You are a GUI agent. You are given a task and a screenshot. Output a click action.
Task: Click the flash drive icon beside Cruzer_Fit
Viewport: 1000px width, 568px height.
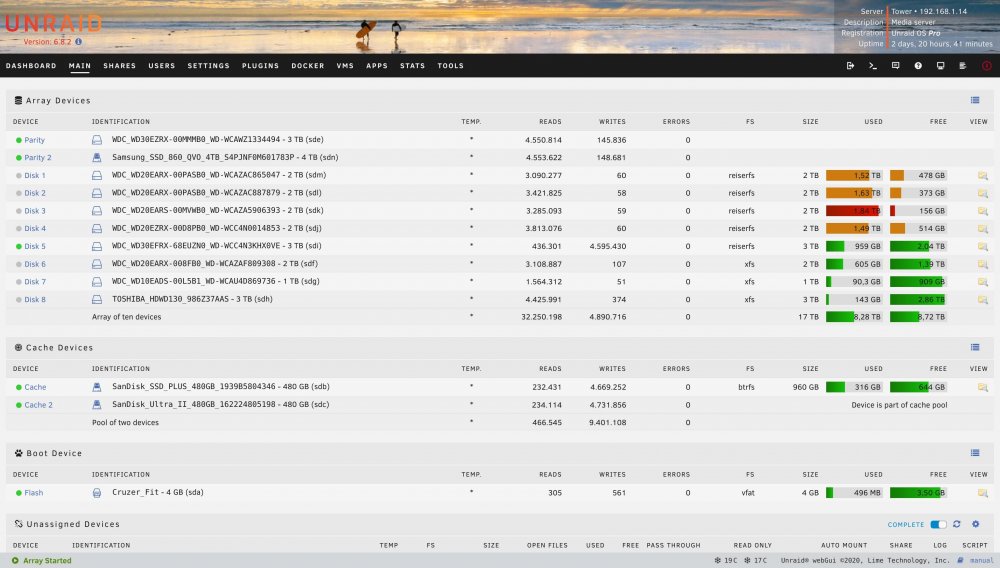[97, 493]
